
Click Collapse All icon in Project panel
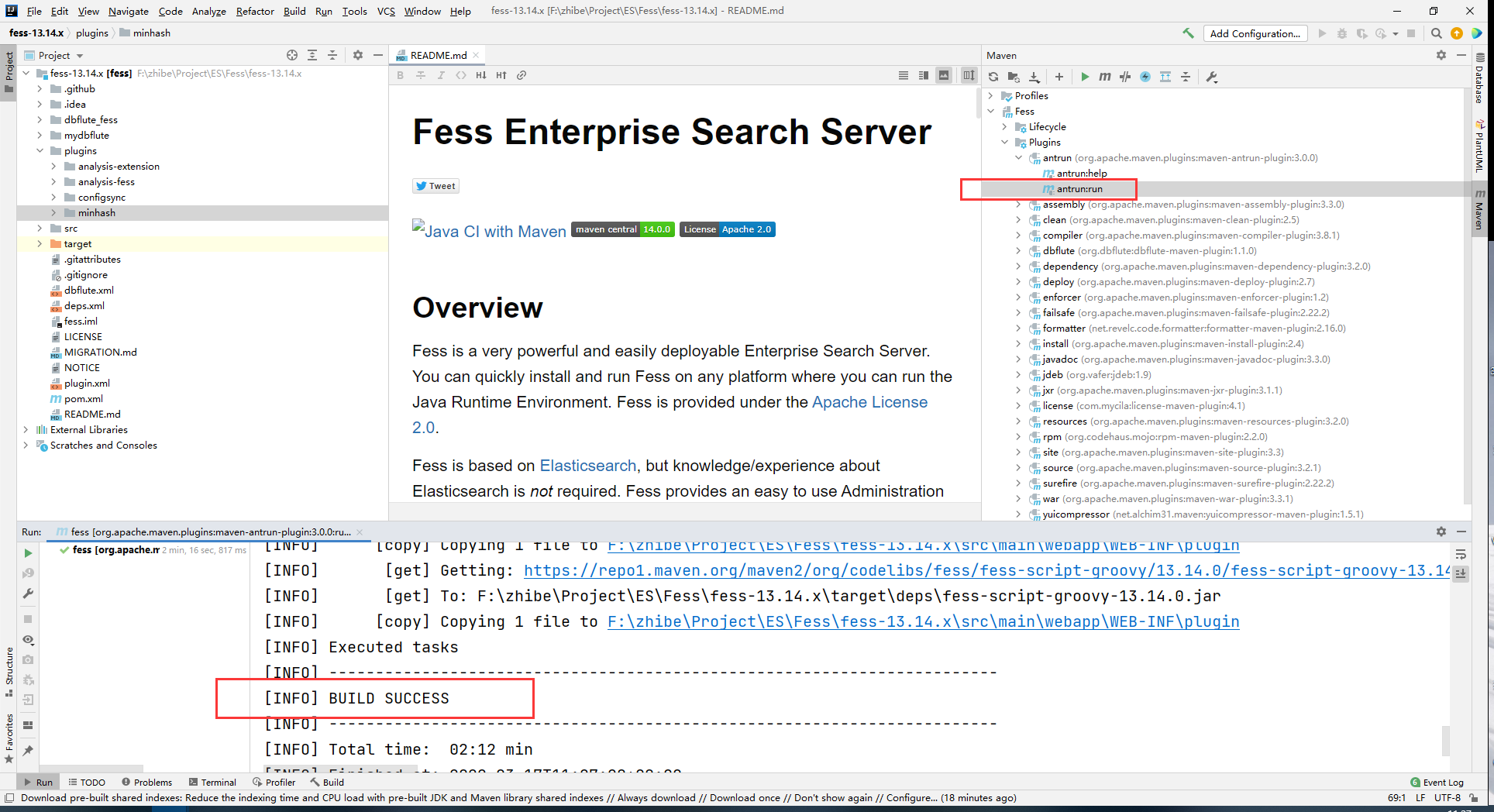coord(332,55)
